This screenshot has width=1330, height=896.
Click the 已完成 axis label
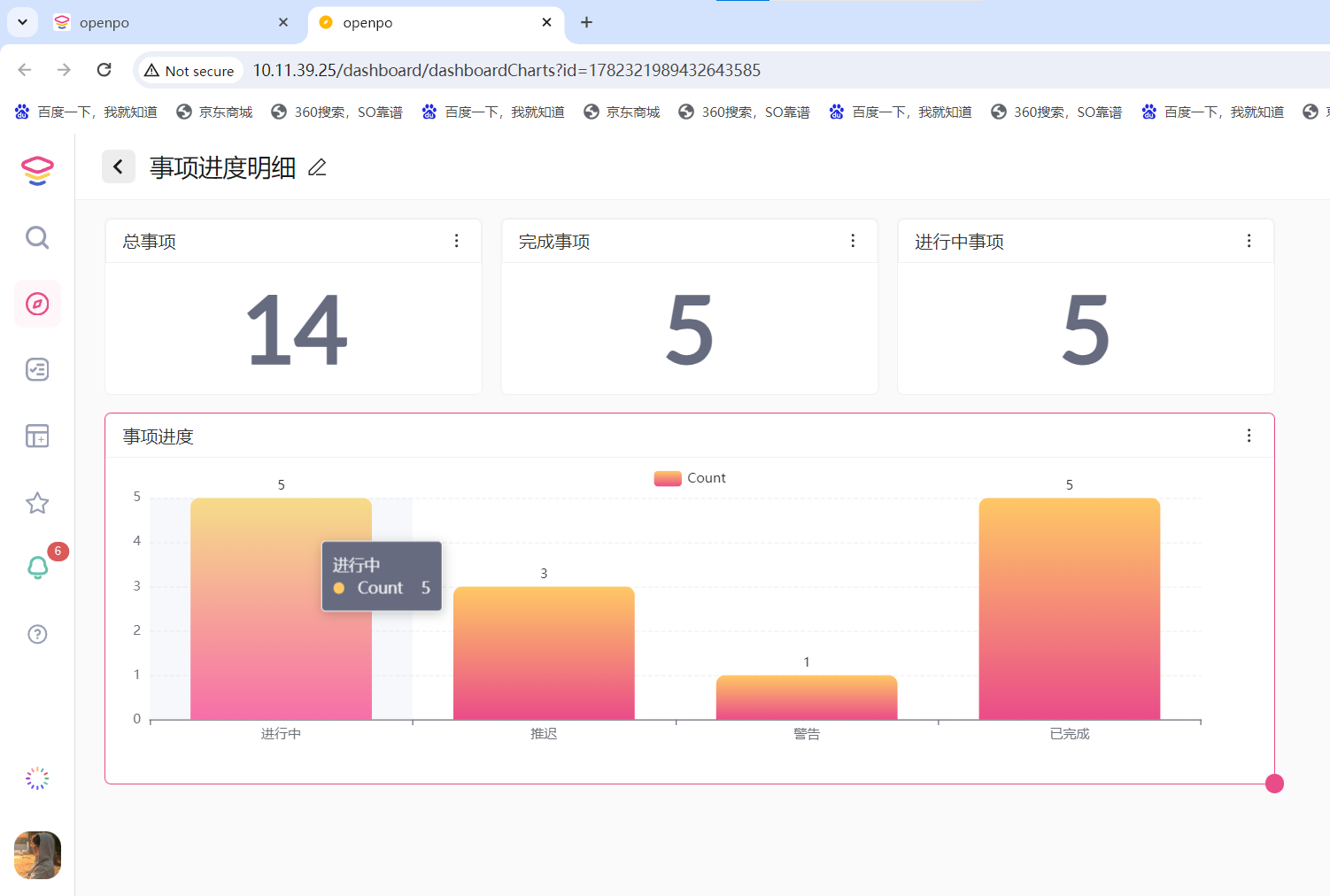click(x=1070, y=734)
